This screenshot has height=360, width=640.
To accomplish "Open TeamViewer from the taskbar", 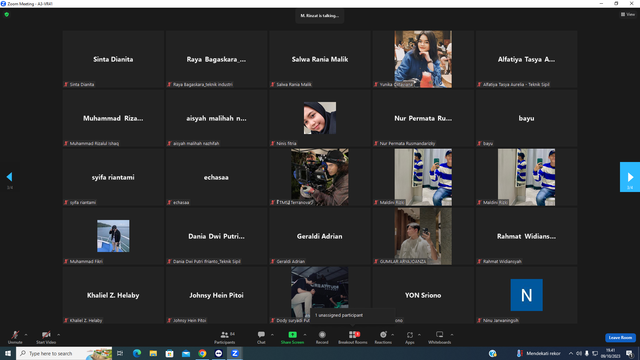I will click(218, 353).
